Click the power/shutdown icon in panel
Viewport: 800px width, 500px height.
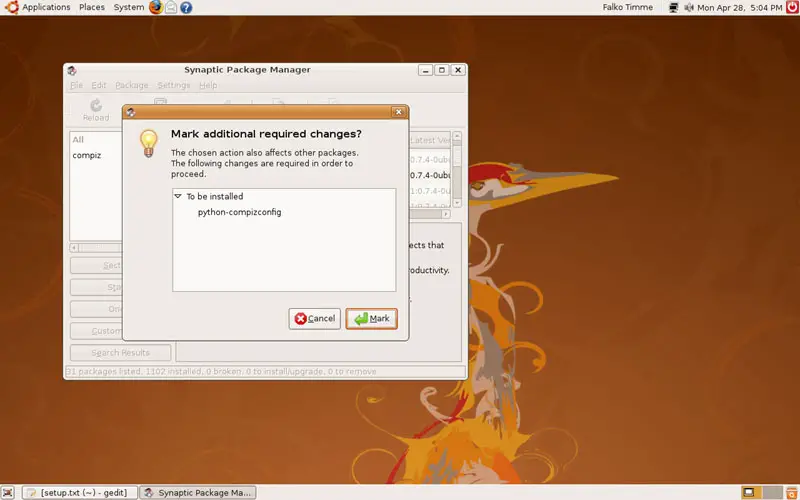point(792,7)
